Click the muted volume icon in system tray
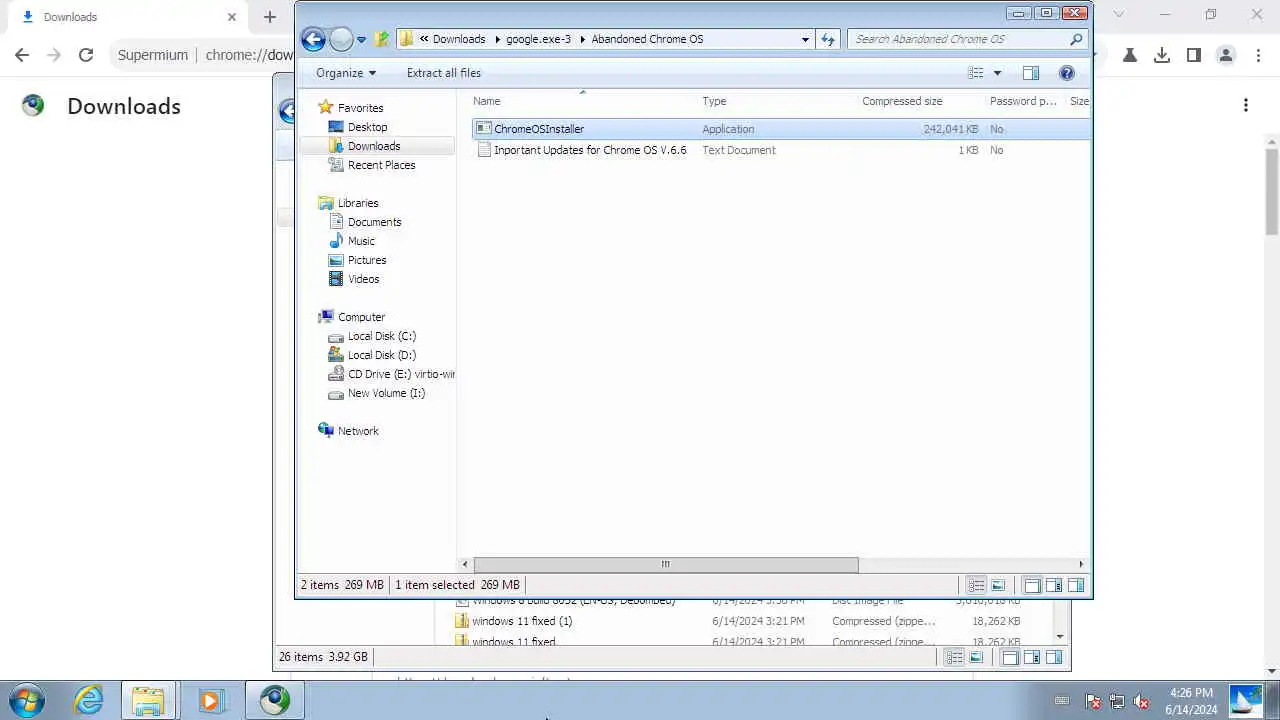Viewport: 1280px width, 720px height. [1141, 701]
